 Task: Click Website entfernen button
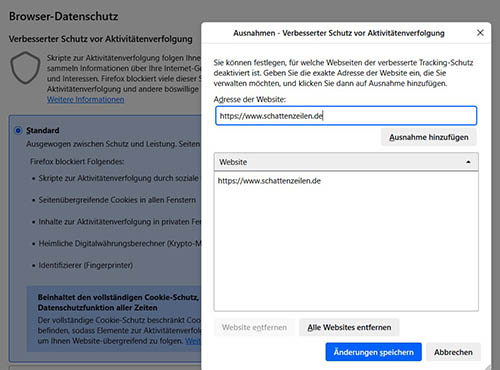pyautogui.click(x=254, y=327)
